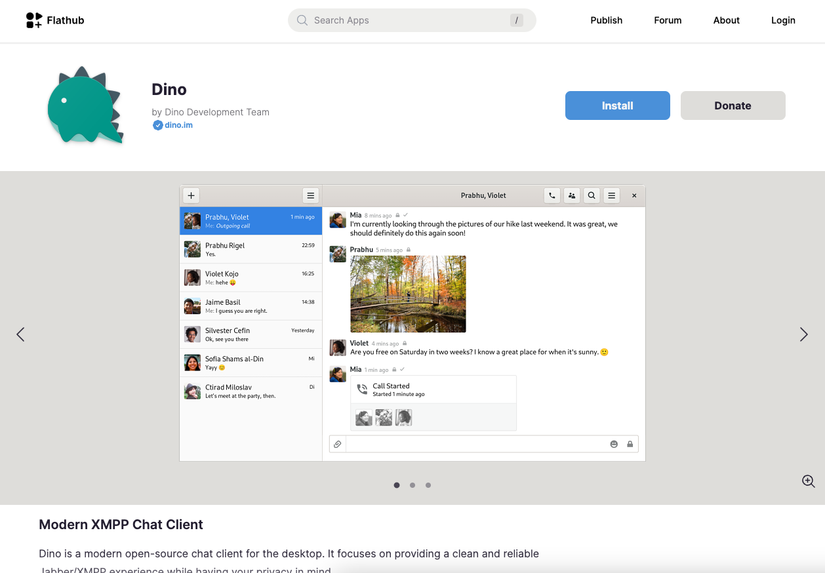The image size is (825, 573).
Task: Click the emoji picker icon
Action: point(613,444)
